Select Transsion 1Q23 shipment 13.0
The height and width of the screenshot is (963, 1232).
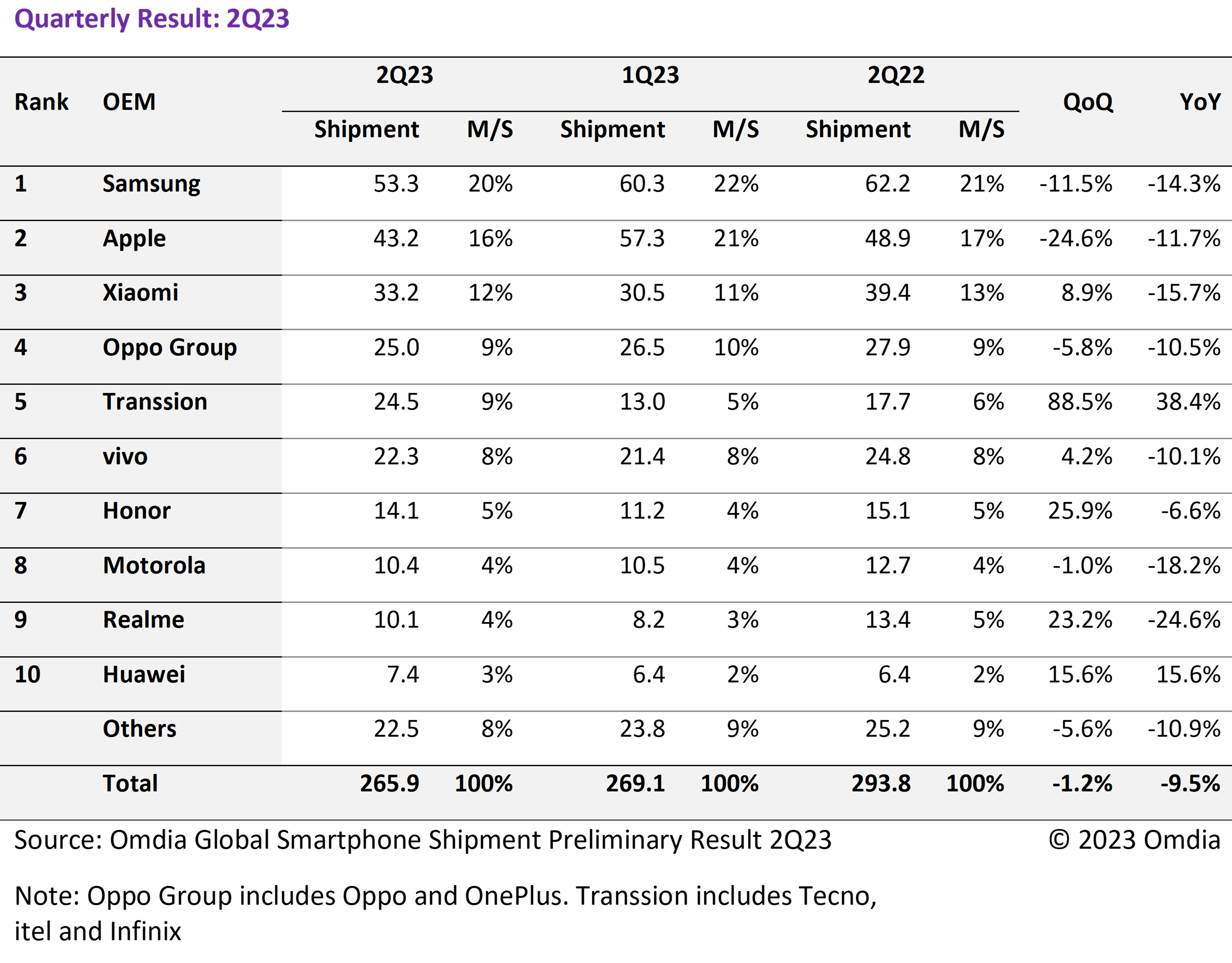pos(642,402)
